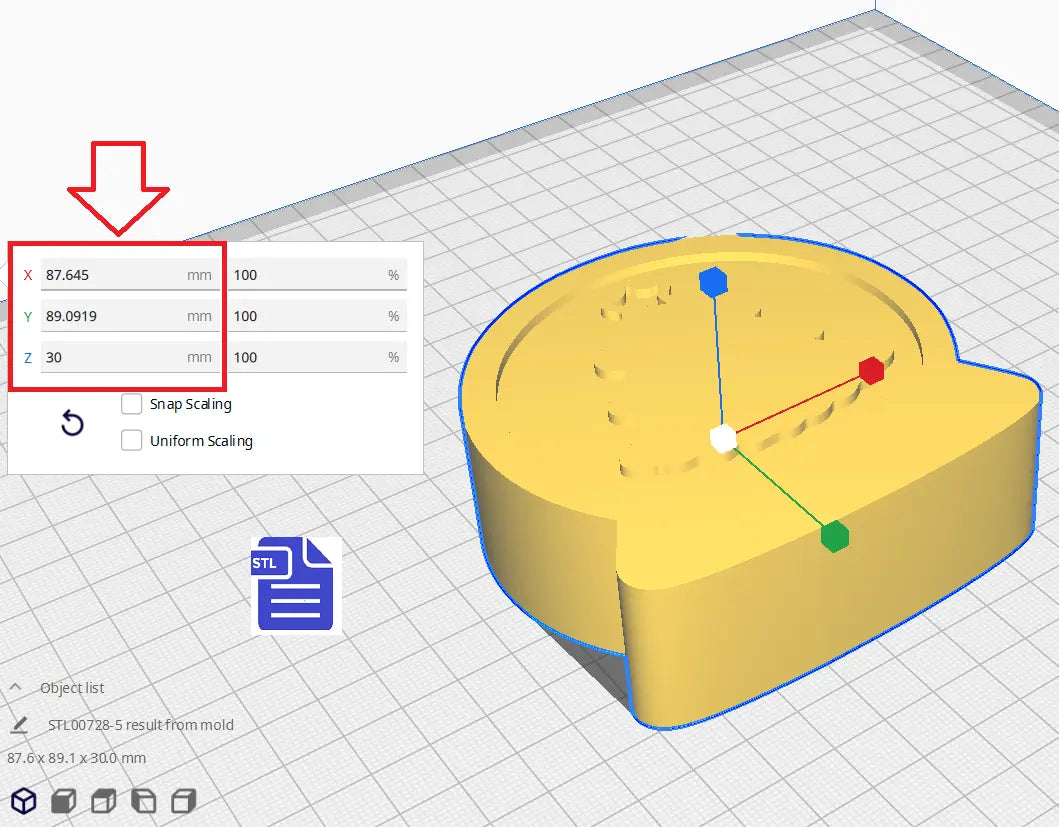1059x827 pixels.
Task: Grab the blue Z-axis scale handle
Action: [x=712, y=283]
